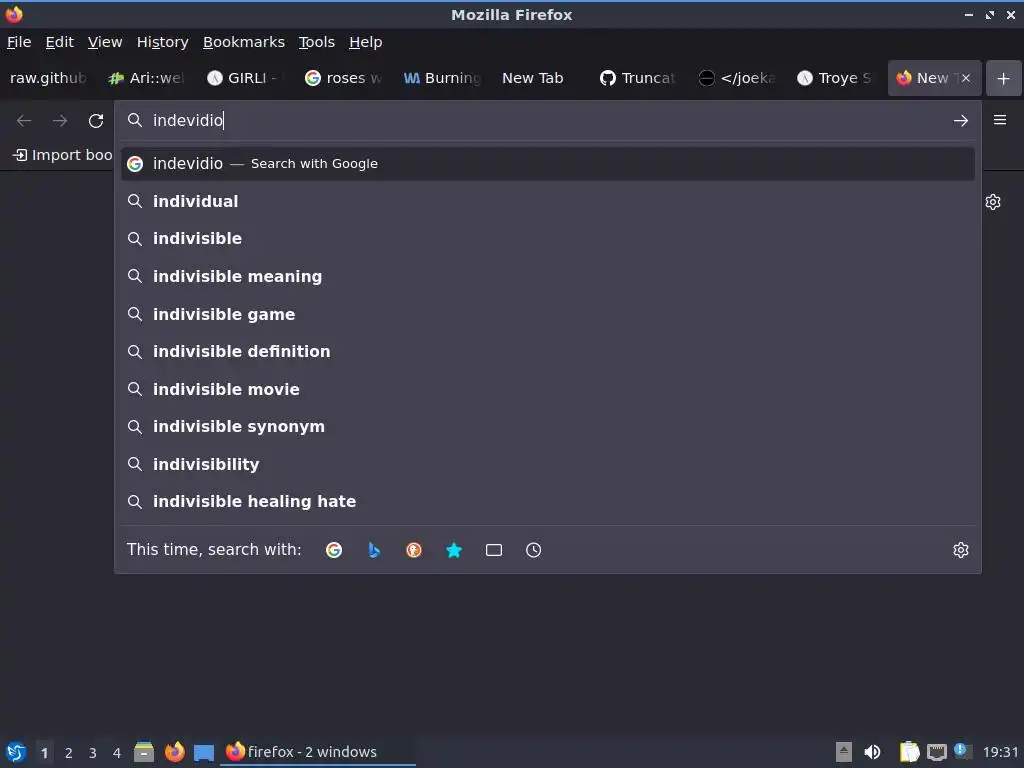Switch to the roses Google tab

click(344, 78)
